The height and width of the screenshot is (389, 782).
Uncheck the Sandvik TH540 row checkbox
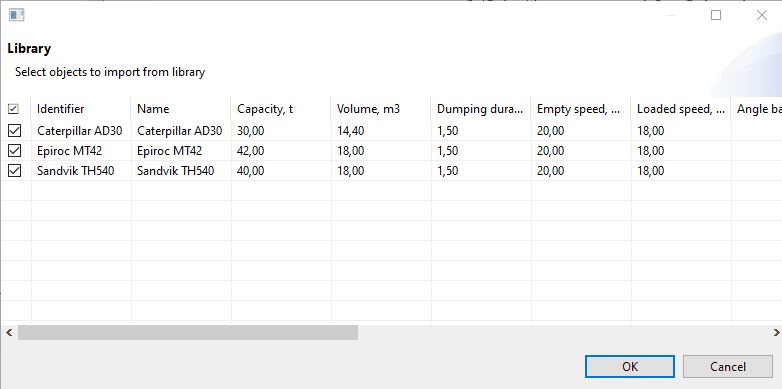click(x=15, y=171)
